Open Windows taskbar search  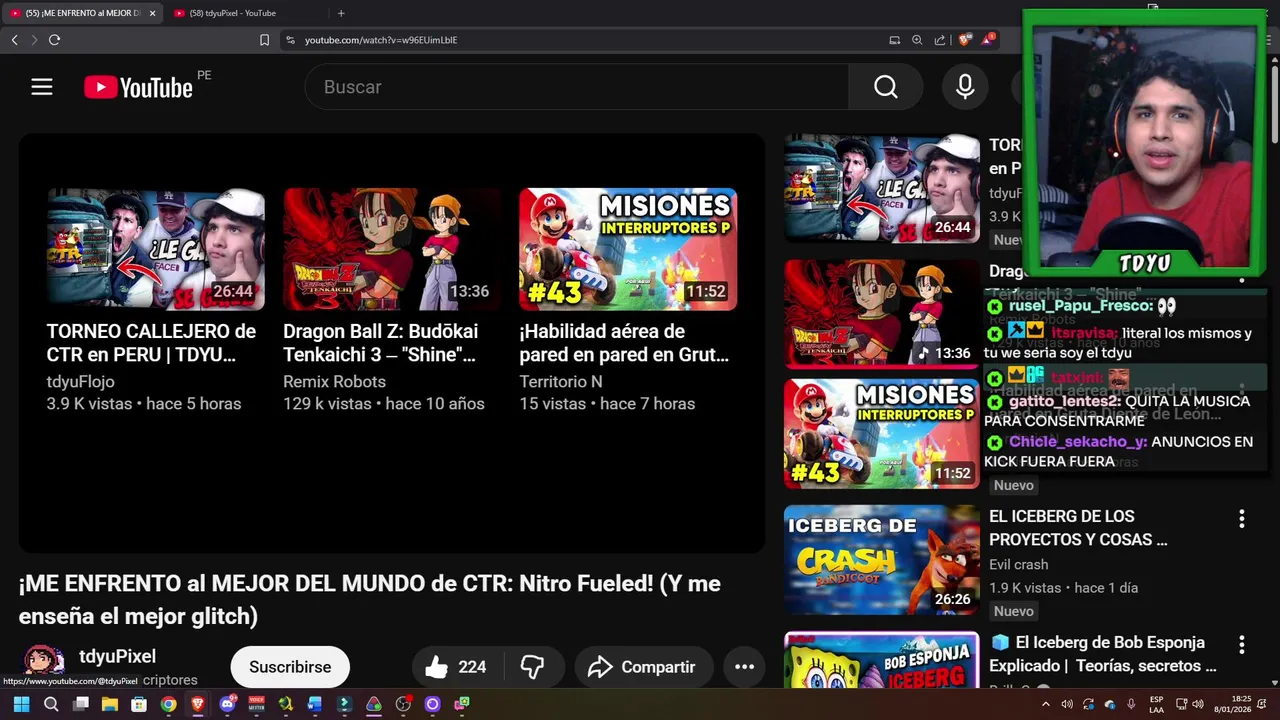coord(51,704)
